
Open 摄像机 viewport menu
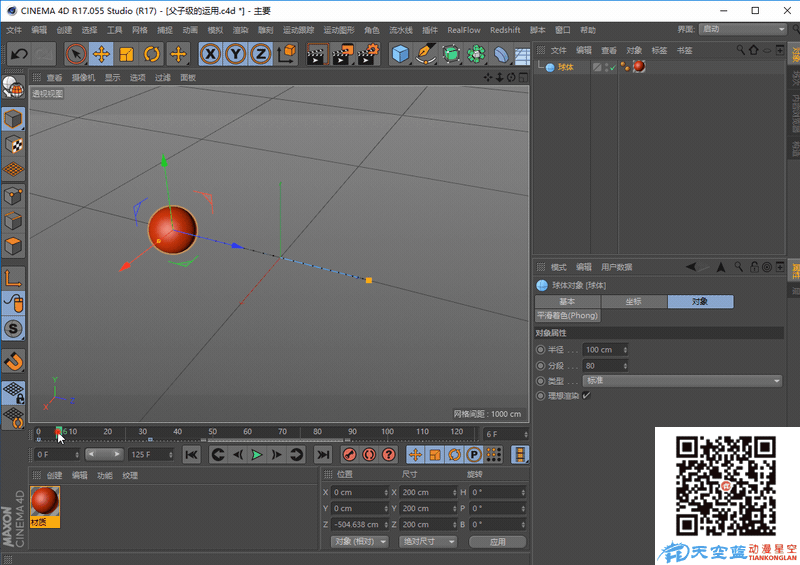coord(83,78)
